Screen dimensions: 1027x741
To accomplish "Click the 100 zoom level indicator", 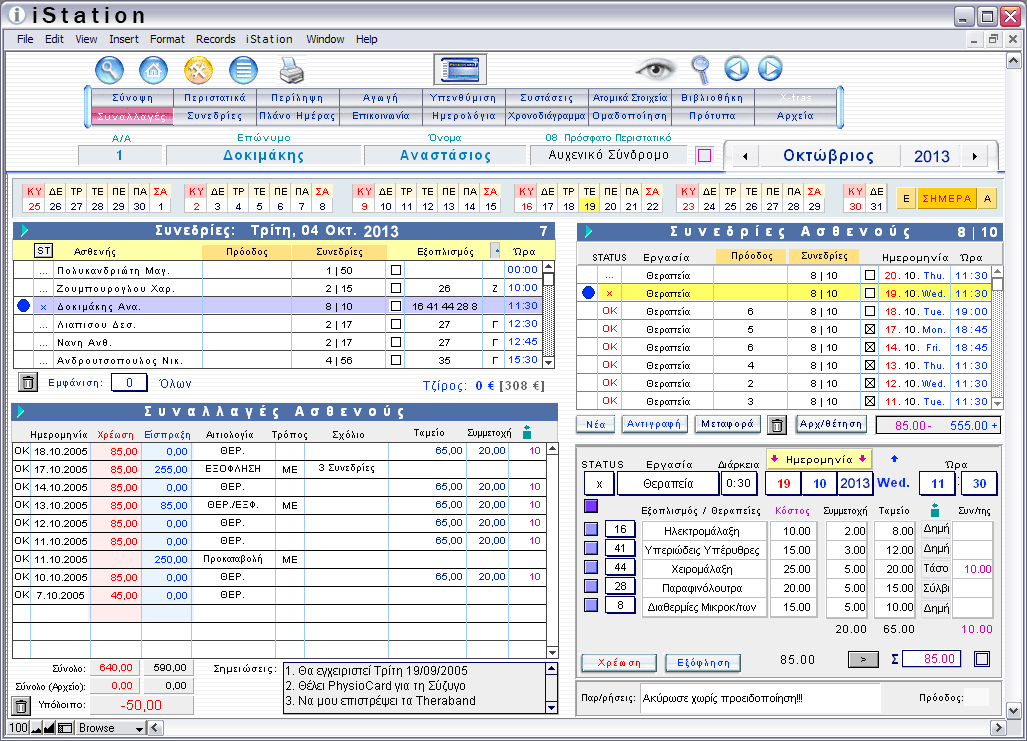I will pyautogui.click(x=18, y=728).
